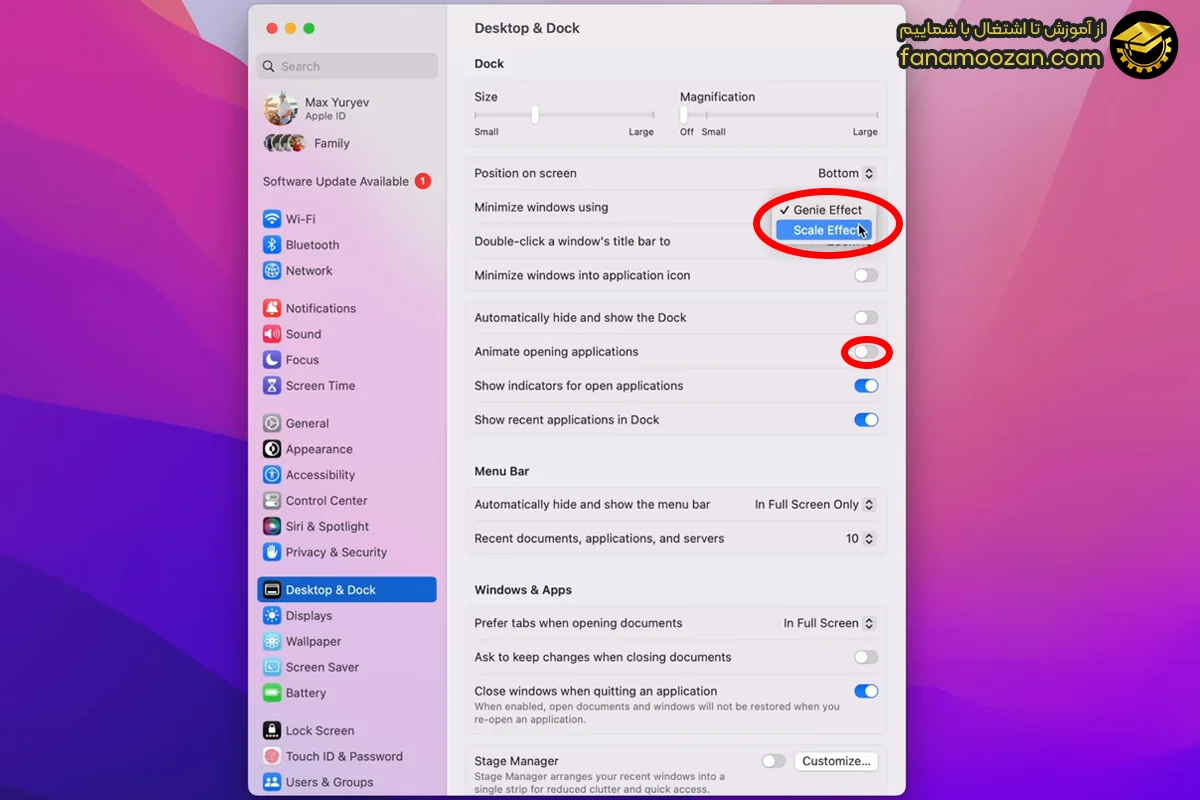Image resolution: width=1200 pixels, height=800 pixels.
Task: Click the Magnification slider handle
Action: click(x=684, y=114)
